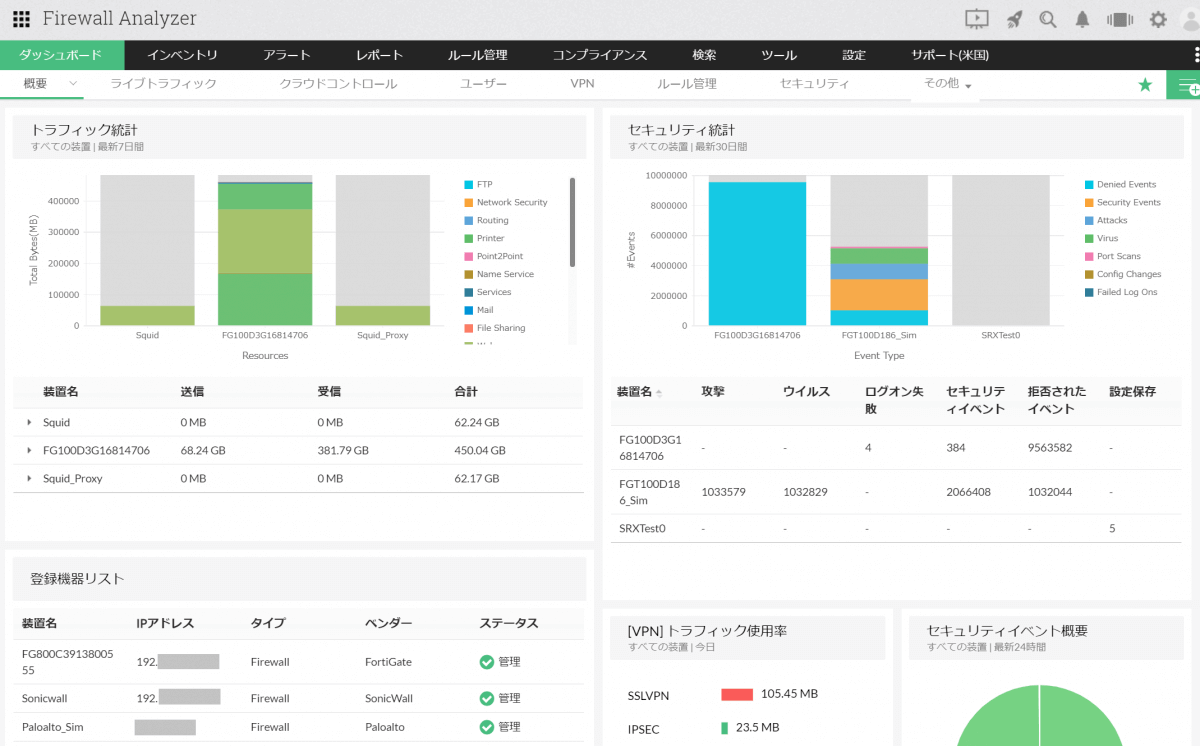This screenshot has height=746, width=1200.
Task: Open the settings gear icon
Action: pos(1157,18)
